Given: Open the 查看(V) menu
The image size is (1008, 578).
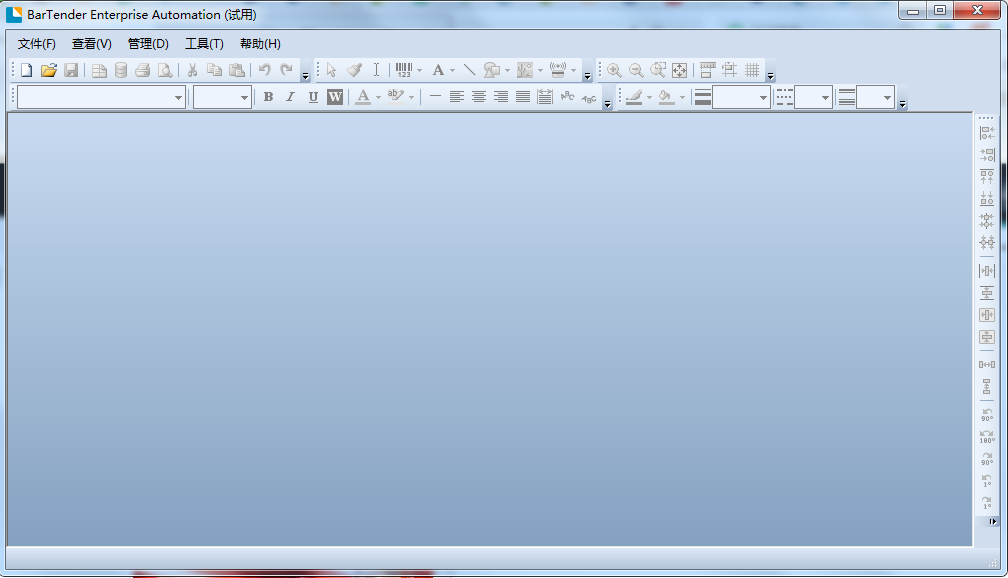Looking at the screenshot, I should click(x=91, y=44).
